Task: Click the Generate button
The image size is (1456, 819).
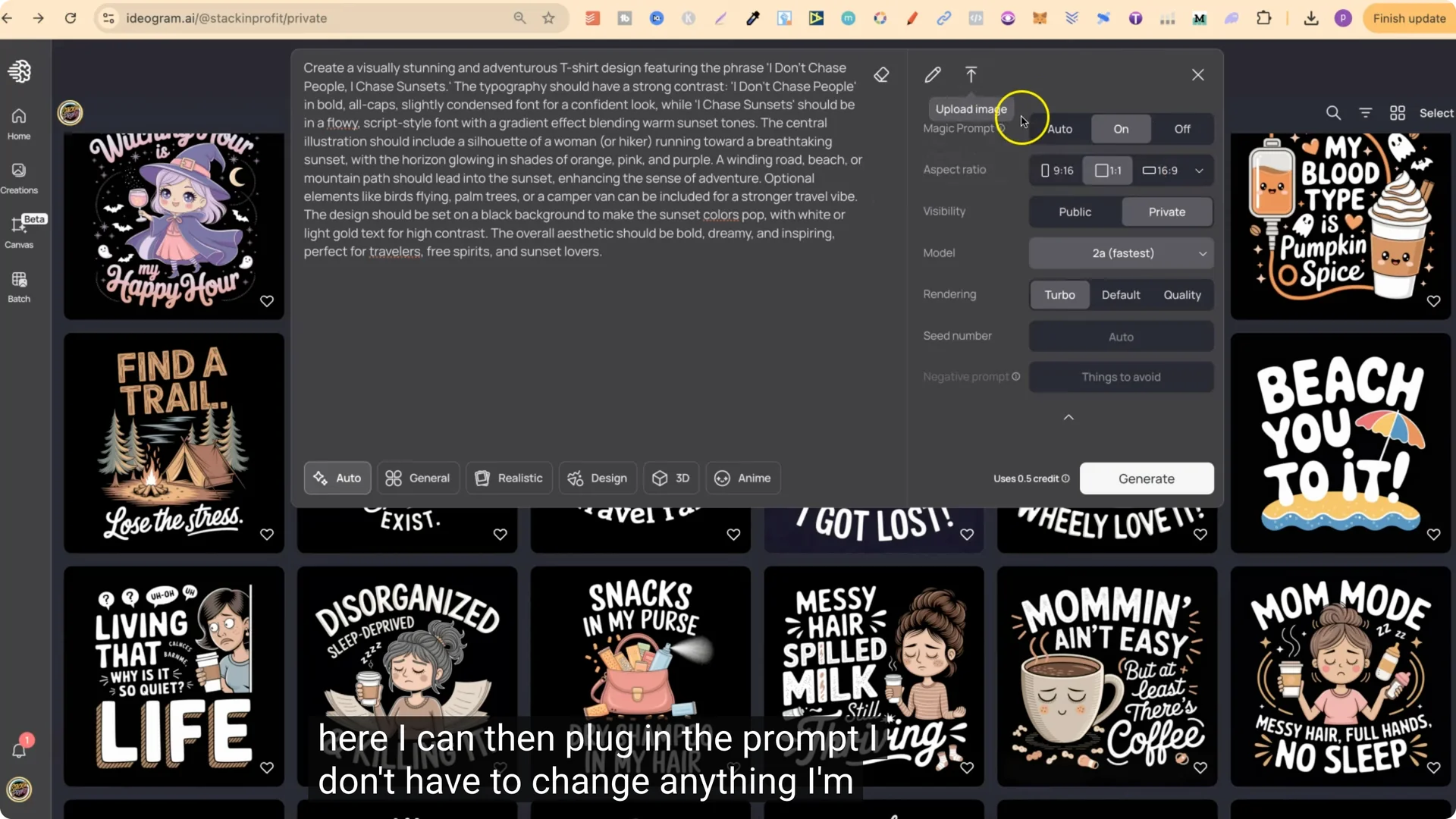Action: pyautogui.click(x=1147, y=479)
